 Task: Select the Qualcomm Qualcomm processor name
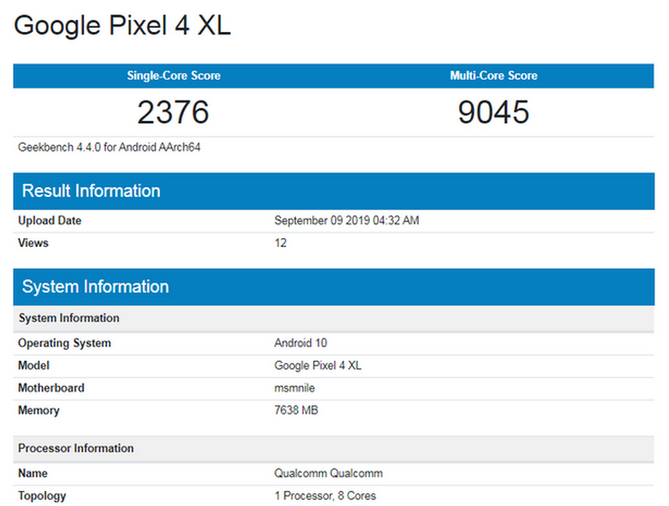coord(329,474)
